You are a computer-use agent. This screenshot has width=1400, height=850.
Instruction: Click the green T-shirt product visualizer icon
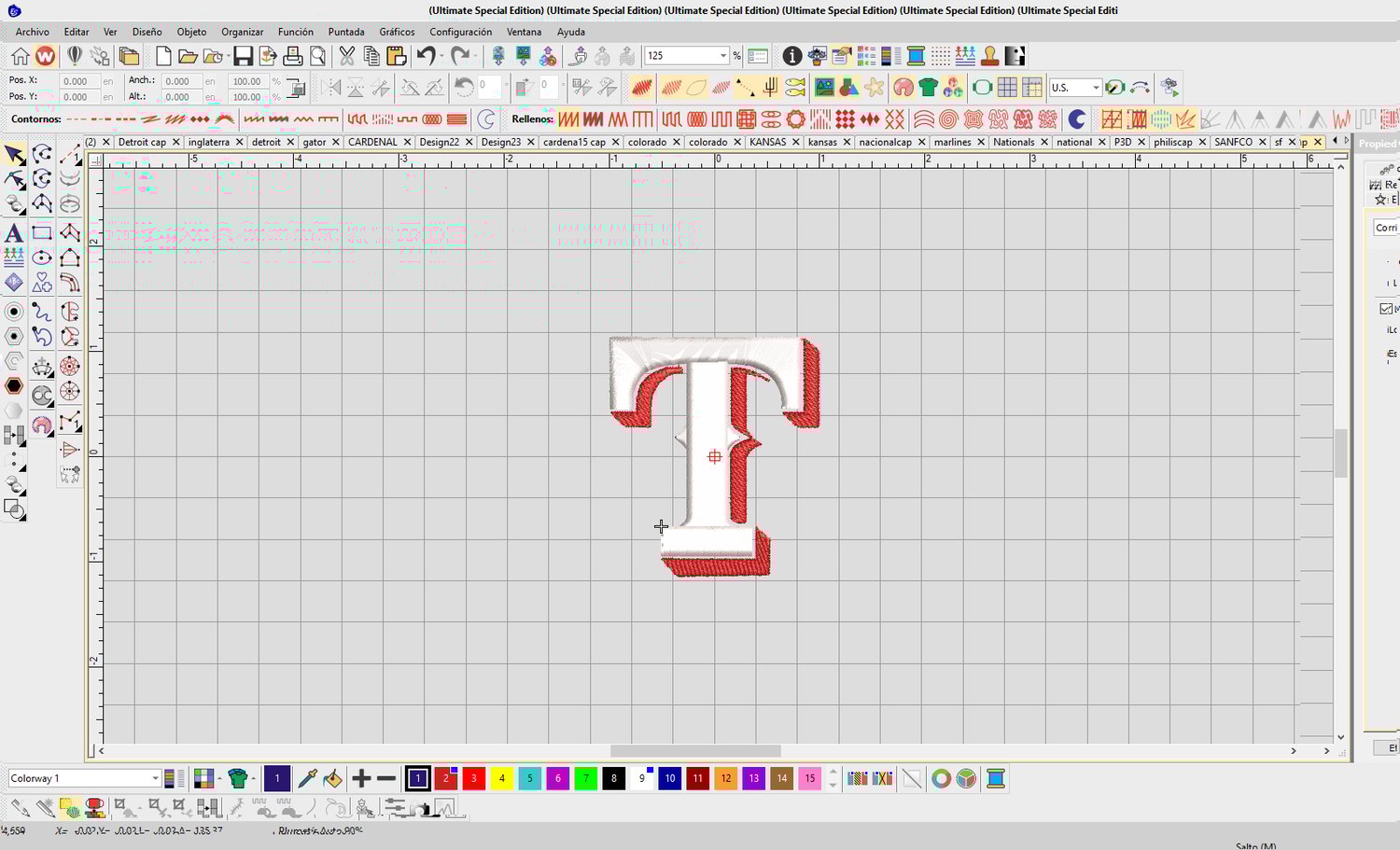coord(928,88)
